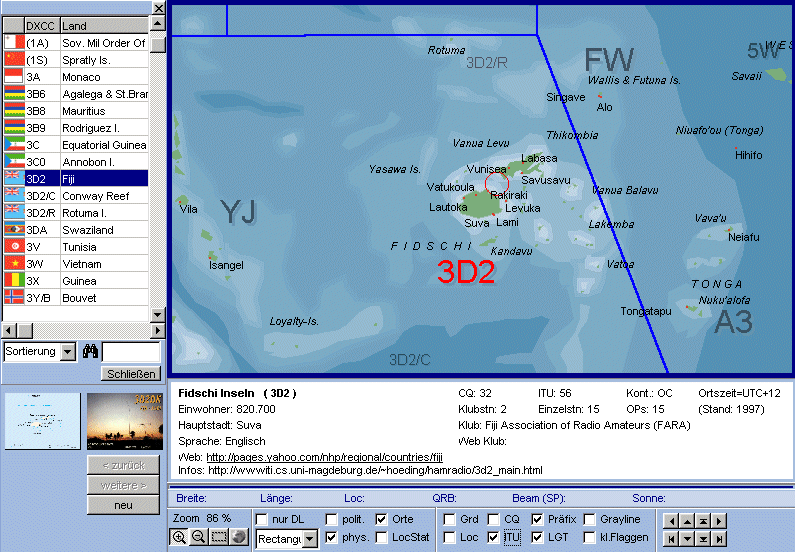Viewport: 795px width, 552px height.
Task: Click the zoom in magnifier icon
Action: pyautogui.click(x=179, y=537)
